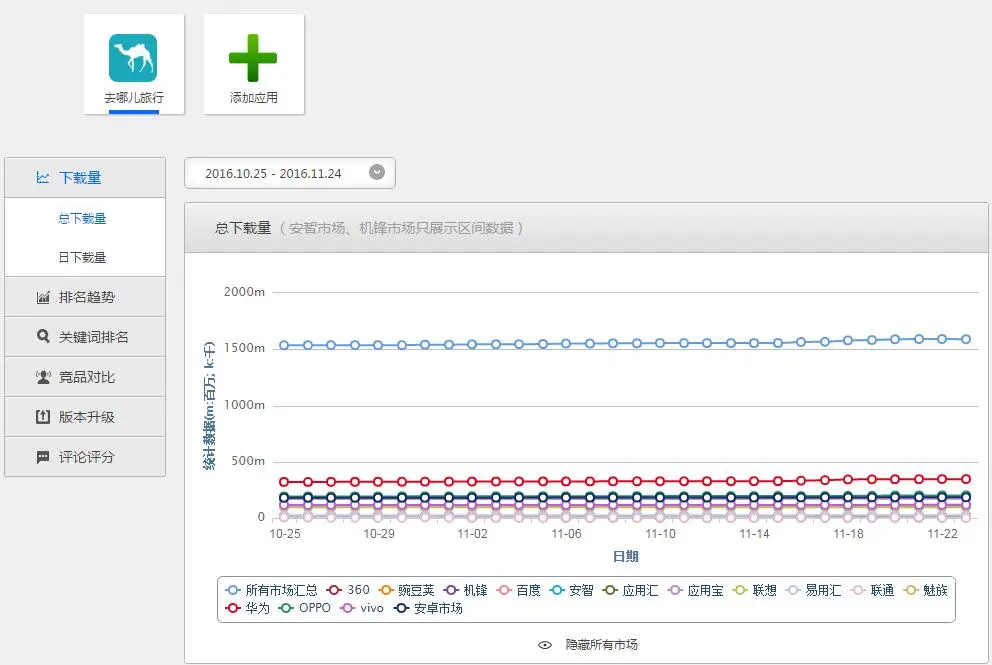Image resolution: width=992 pixels, height=665 pixels.
Task: Click the 版本升级 upload icon
Action: [43, 417]
